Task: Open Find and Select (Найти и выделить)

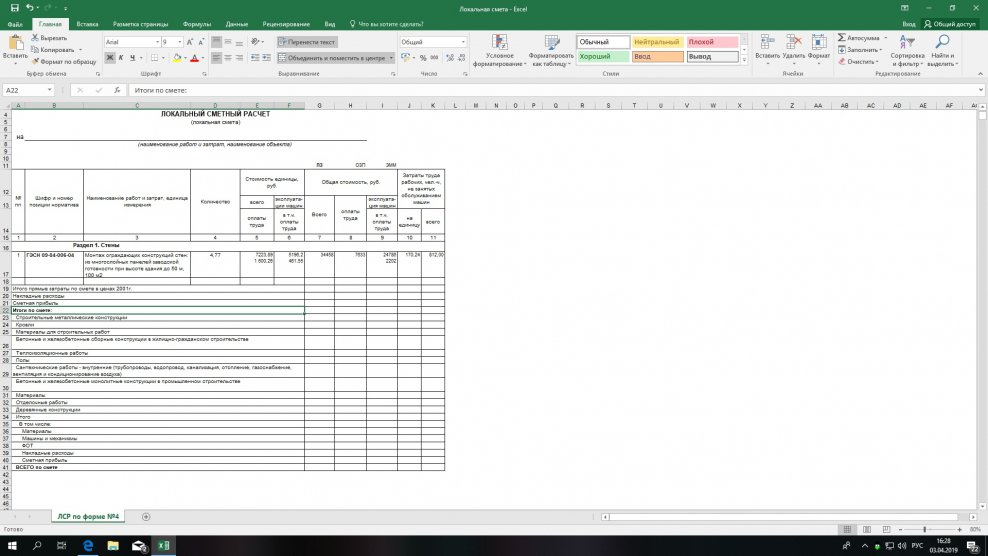Action: click(x=941, y=51)
